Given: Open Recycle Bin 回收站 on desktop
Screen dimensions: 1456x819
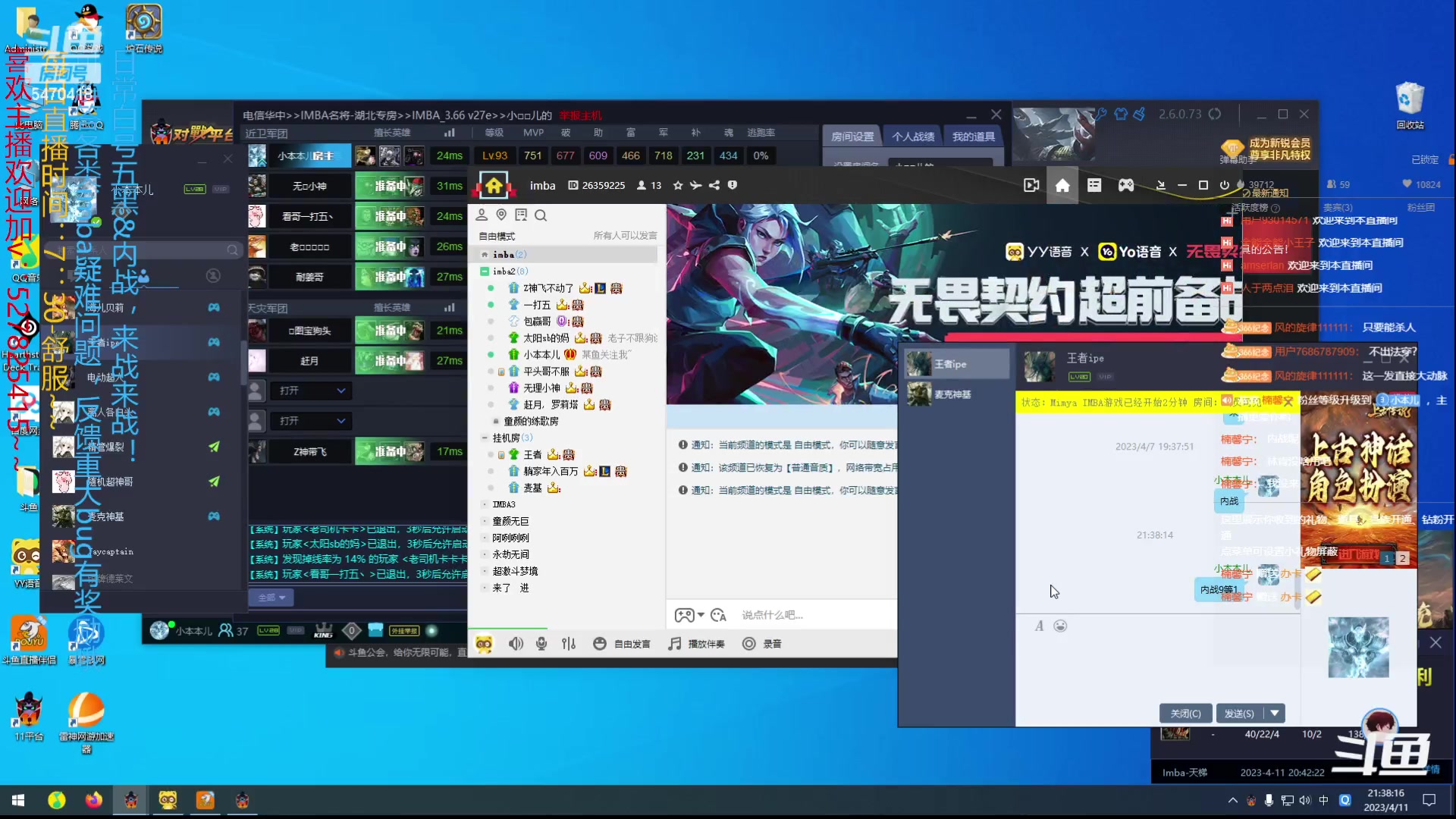Looking at the screenshot, I should pyautogui.click(x=1410, y=105).
